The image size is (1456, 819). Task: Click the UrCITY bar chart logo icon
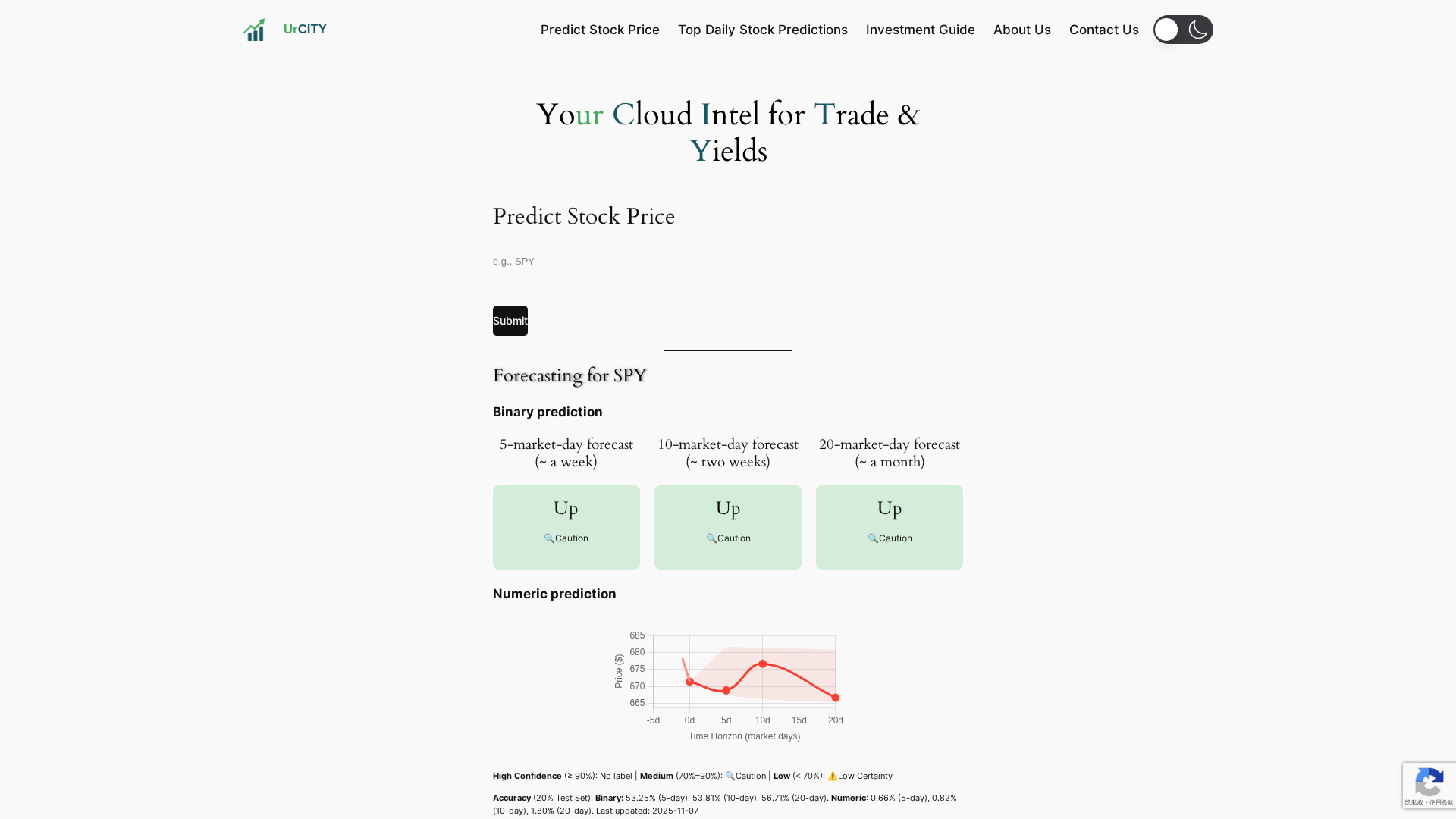[254, 30]
